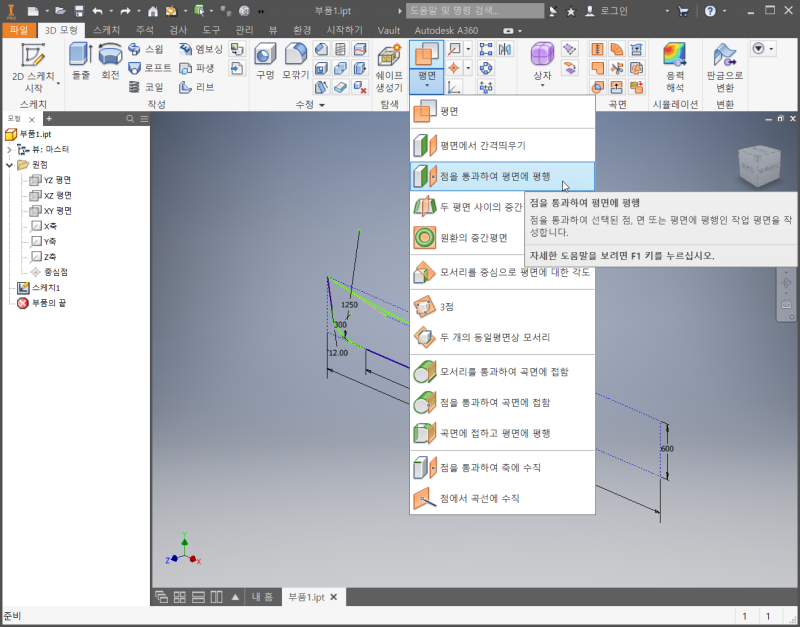This screenshot has height=627, width=800.
Task: Select the Emboss (엠보싱) tool
Action: pyautogui.click(x=201, y=49)
